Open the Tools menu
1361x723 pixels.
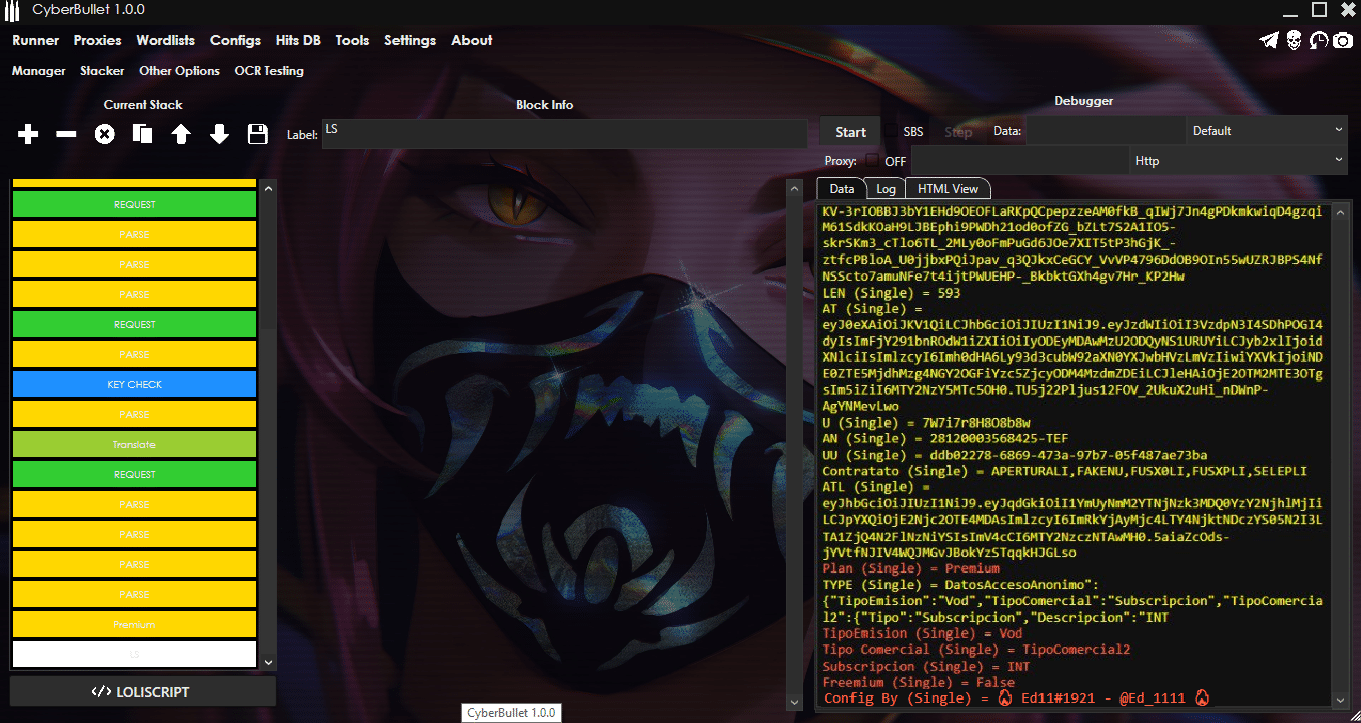coord(352,41)
